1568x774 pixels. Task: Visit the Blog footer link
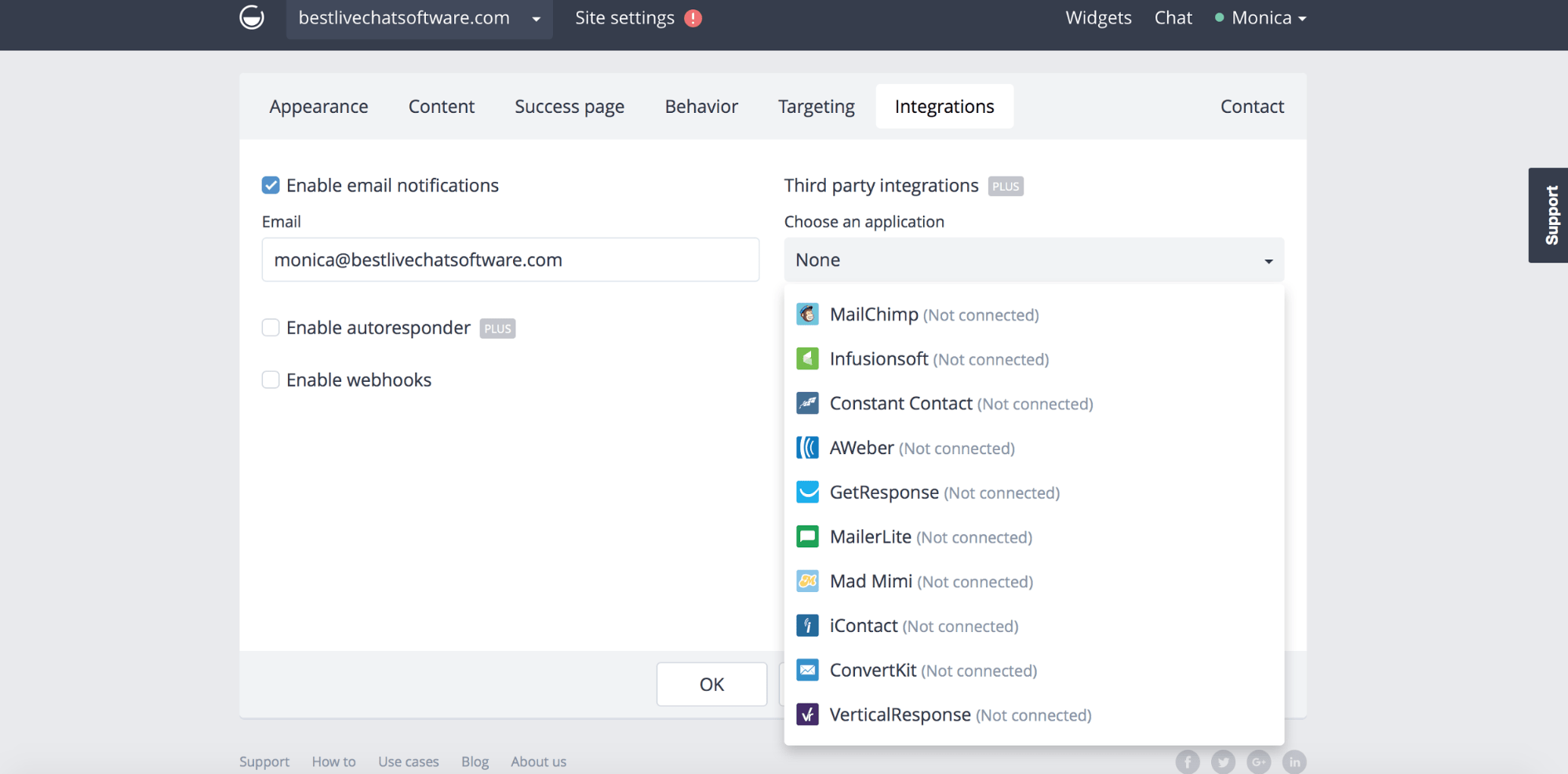click(475, 761)
